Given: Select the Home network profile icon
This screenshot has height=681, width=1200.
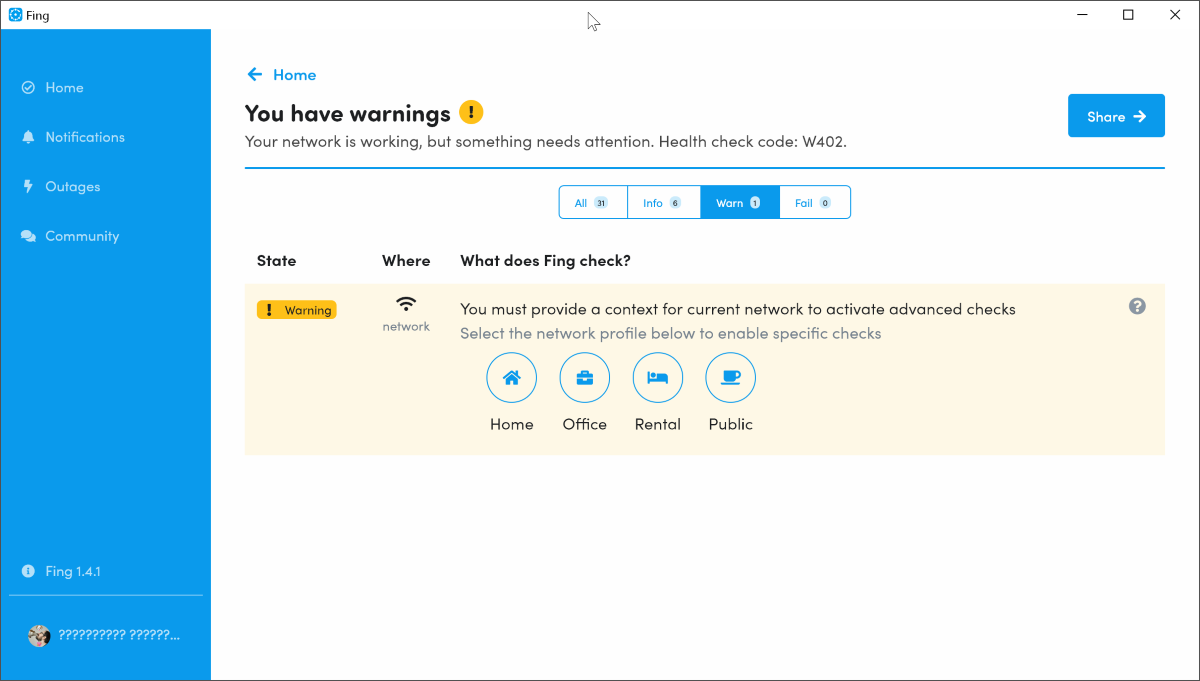Looking at the screenshot, I should point(511,378).
